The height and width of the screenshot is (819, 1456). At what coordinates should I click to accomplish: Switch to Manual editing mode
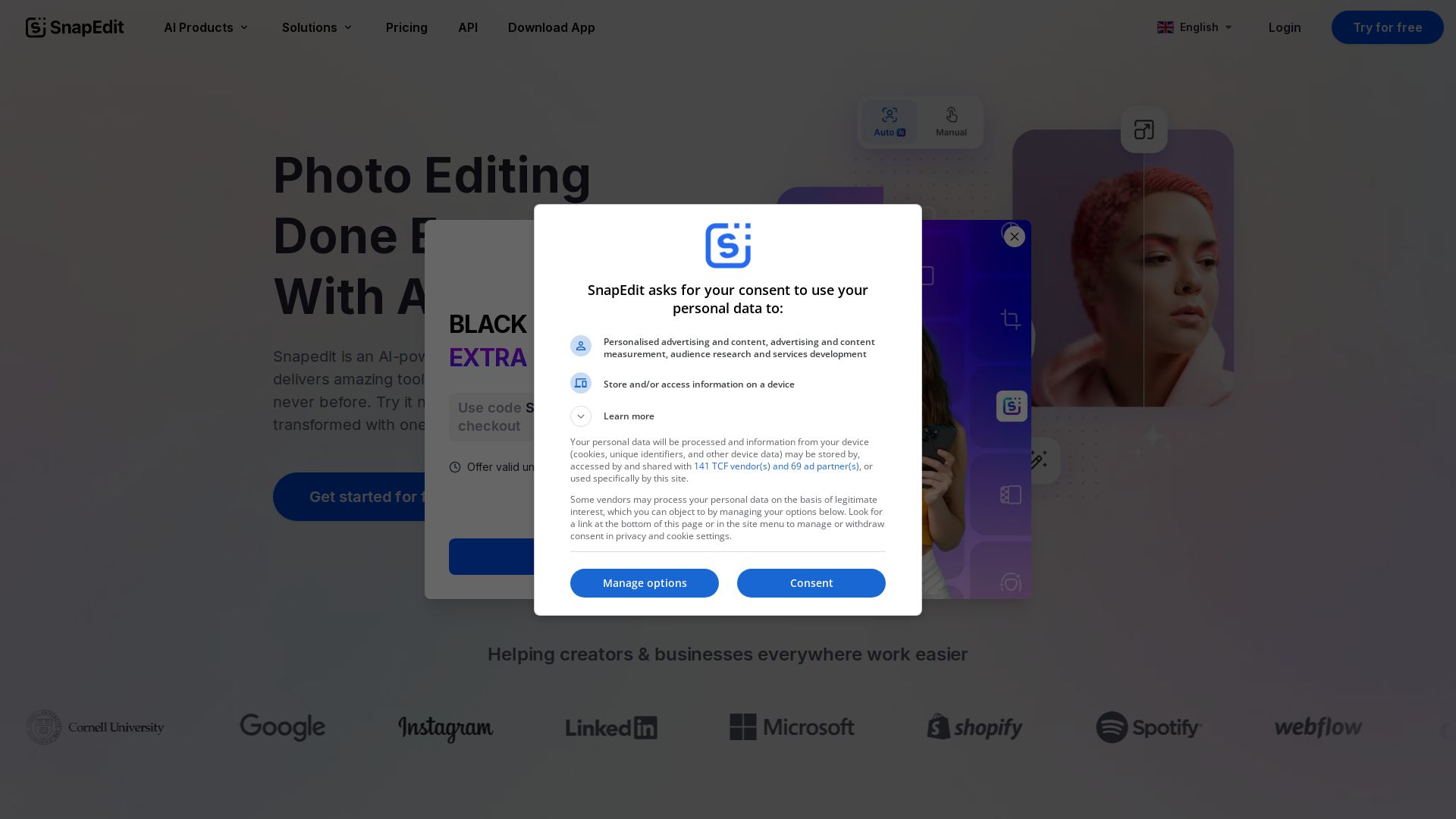click(x=951, y=122)
